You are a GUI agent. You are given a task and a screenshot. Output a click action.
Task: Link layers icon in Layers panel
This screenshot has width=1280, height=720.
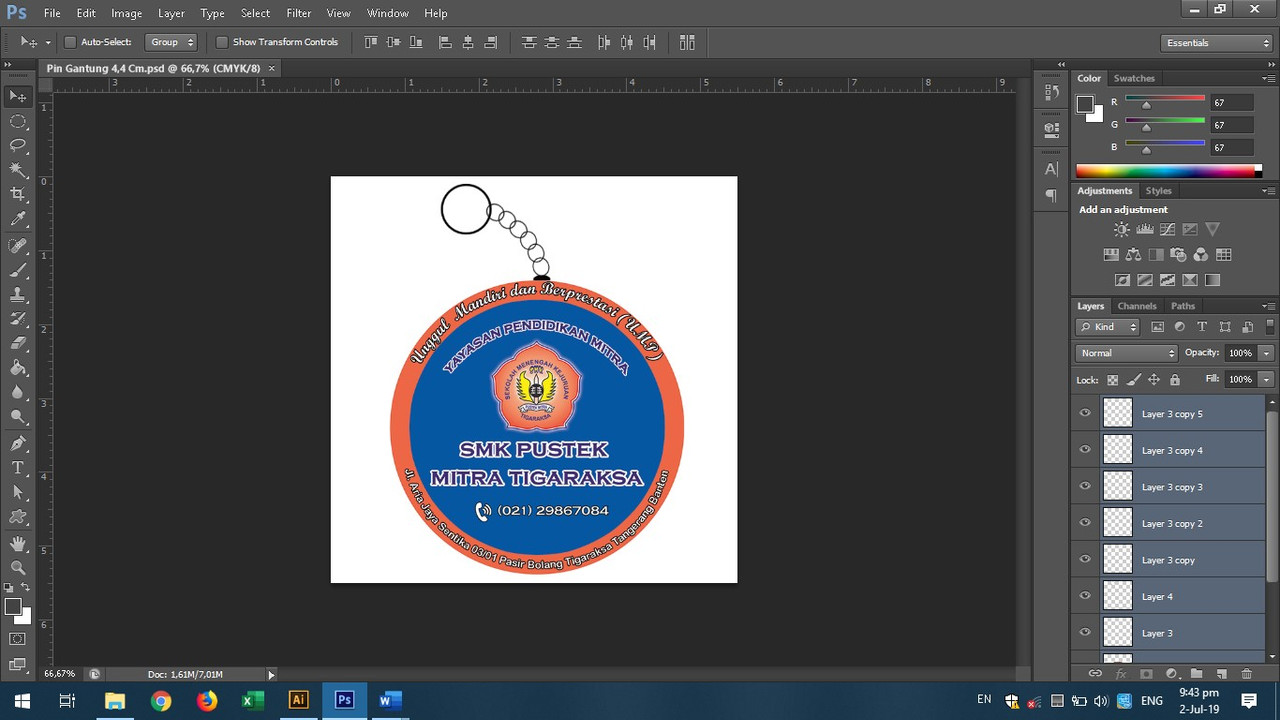click(1096, 674)
